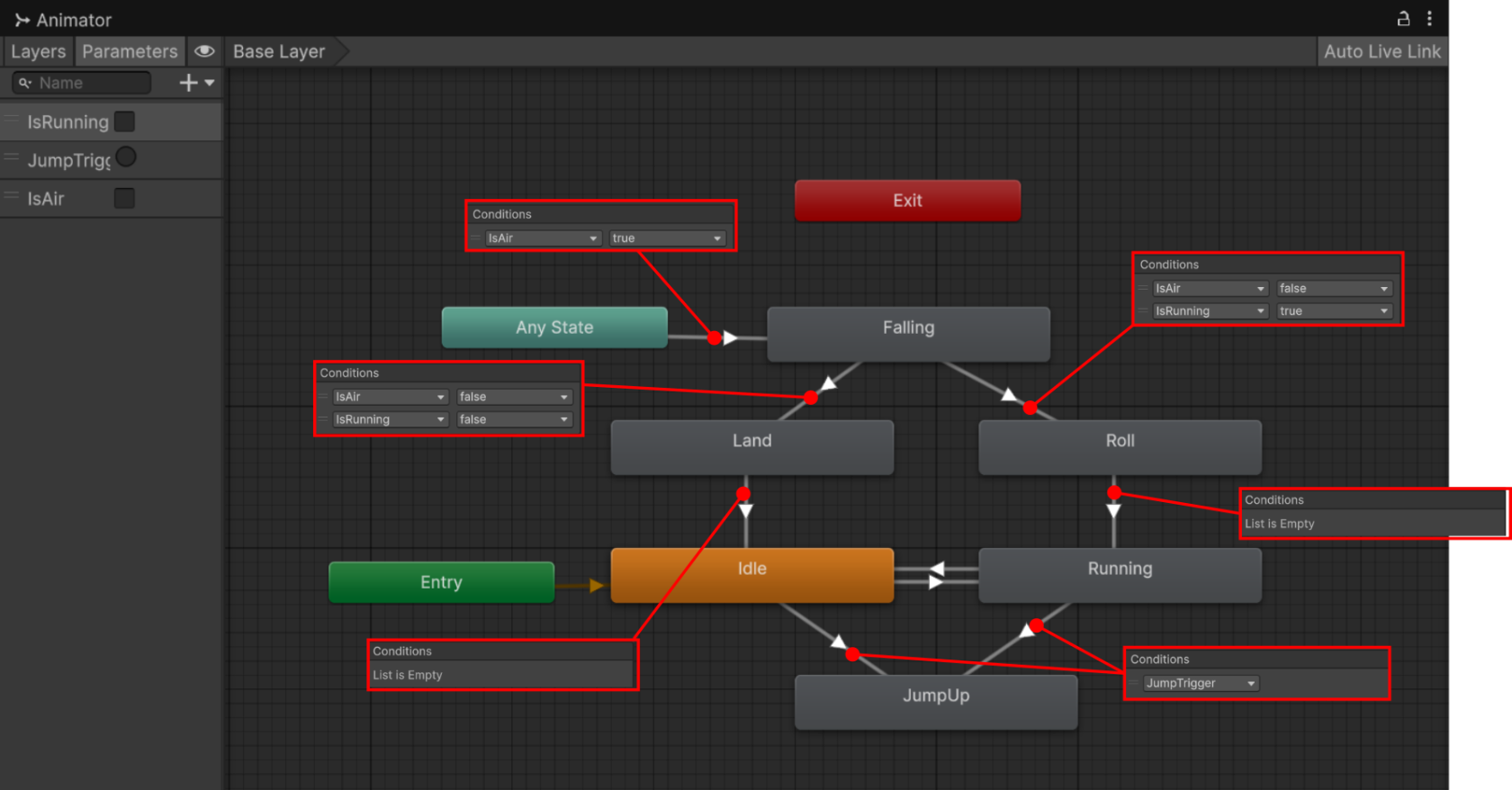Screen dimensions: 1512x790
Task: Click the lock icon in Animator header
Action: (1402, 18)
